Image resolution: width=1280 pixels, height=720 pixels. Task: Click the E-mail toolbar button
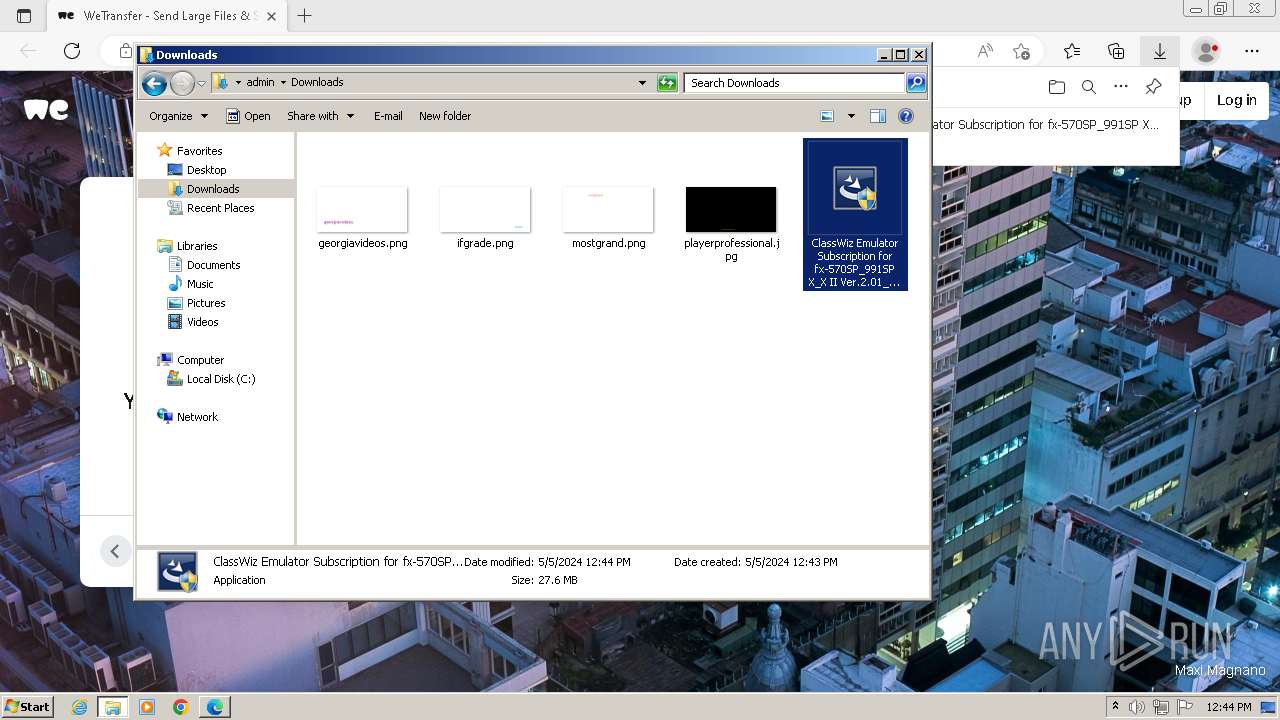click(x=388, y=116)
